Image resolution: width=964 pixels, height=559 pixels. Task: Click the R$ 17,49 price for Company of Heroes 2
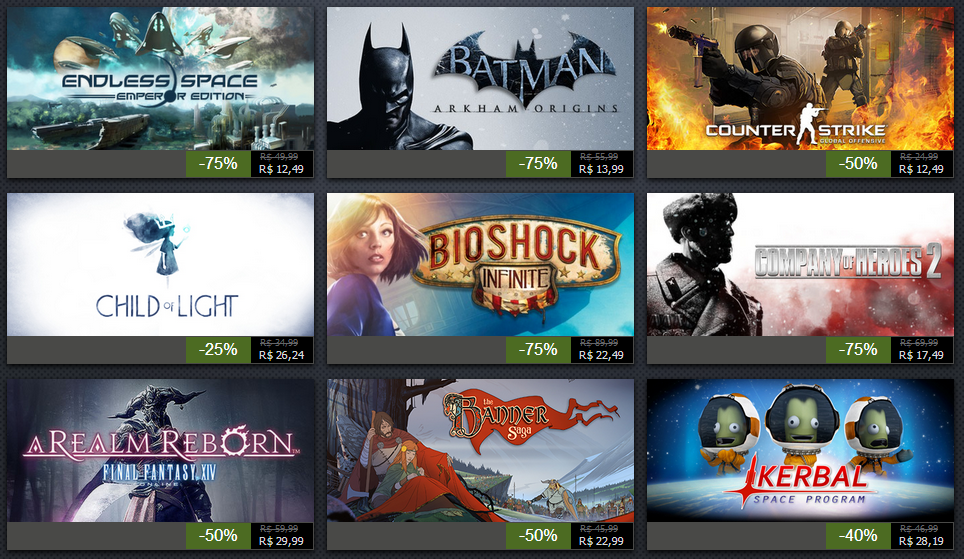coord(921,355)
